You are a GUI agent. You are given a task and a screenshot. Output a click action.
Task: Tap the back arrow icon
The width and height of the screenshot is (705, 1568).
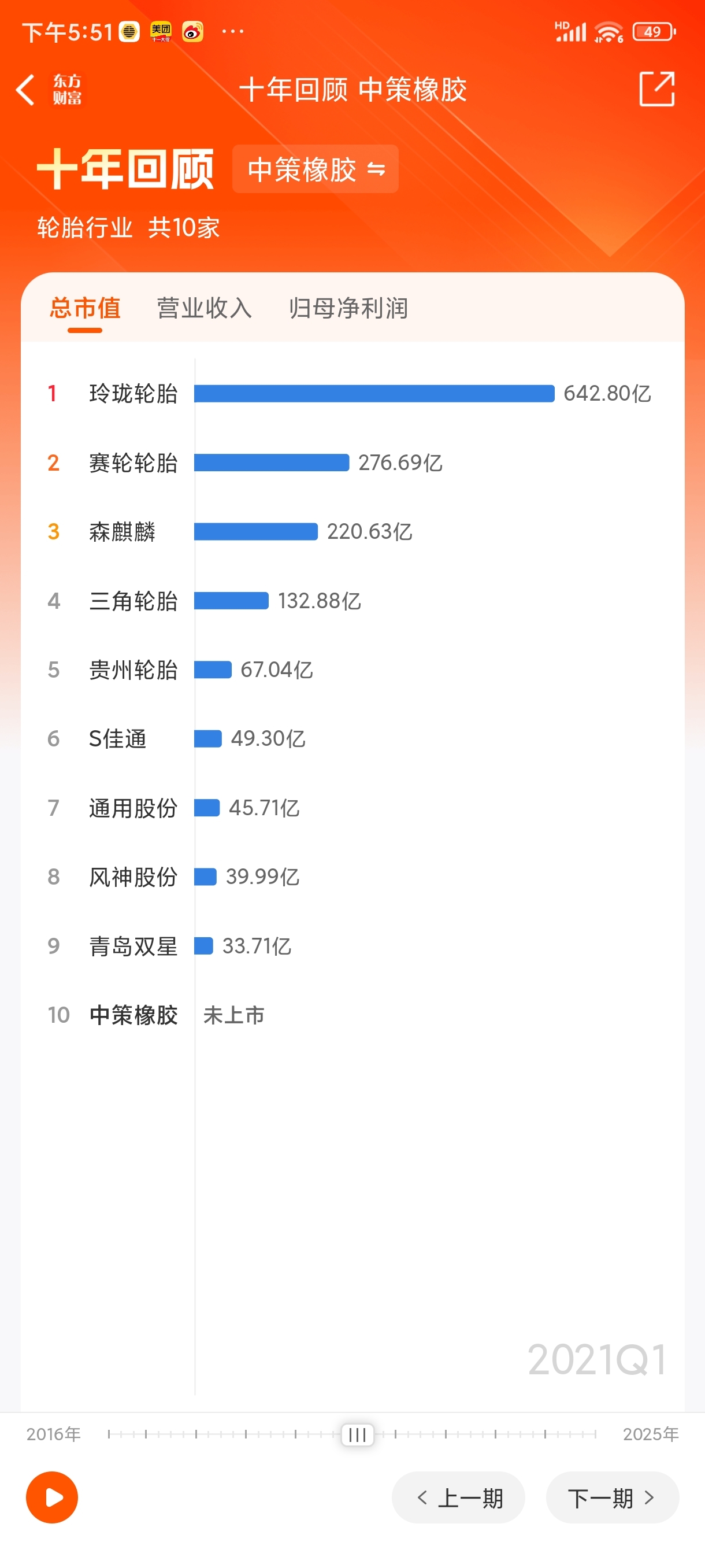(x=25, y=90)
